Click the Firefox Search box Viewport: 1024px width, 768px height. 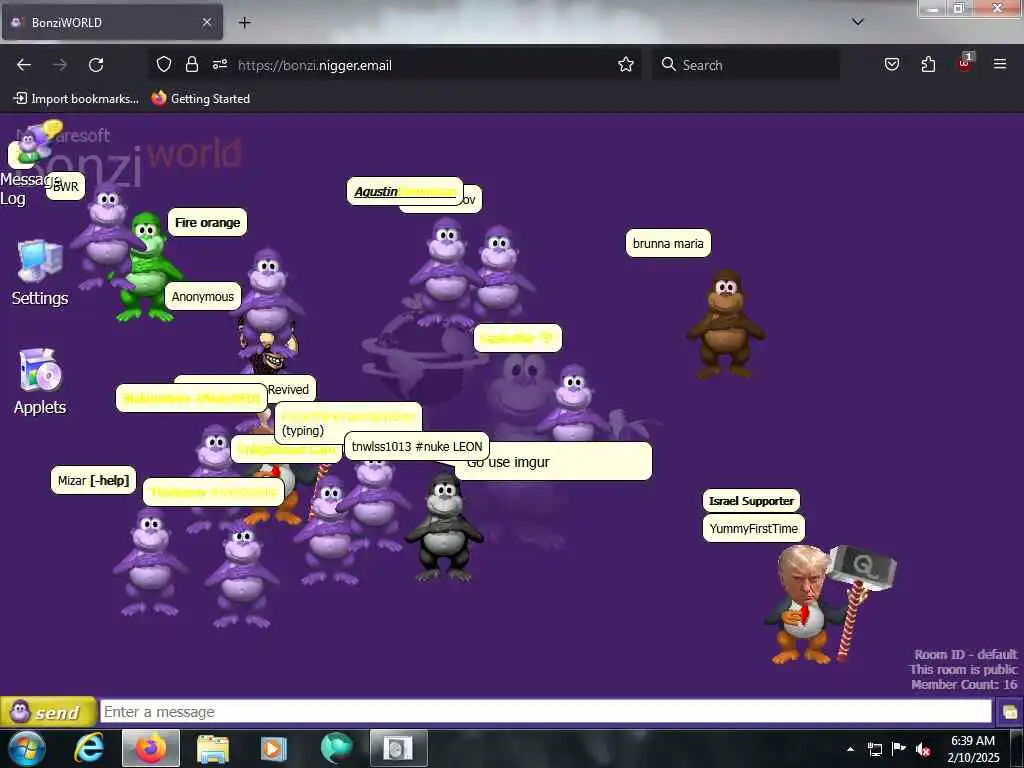pos(746,65)
